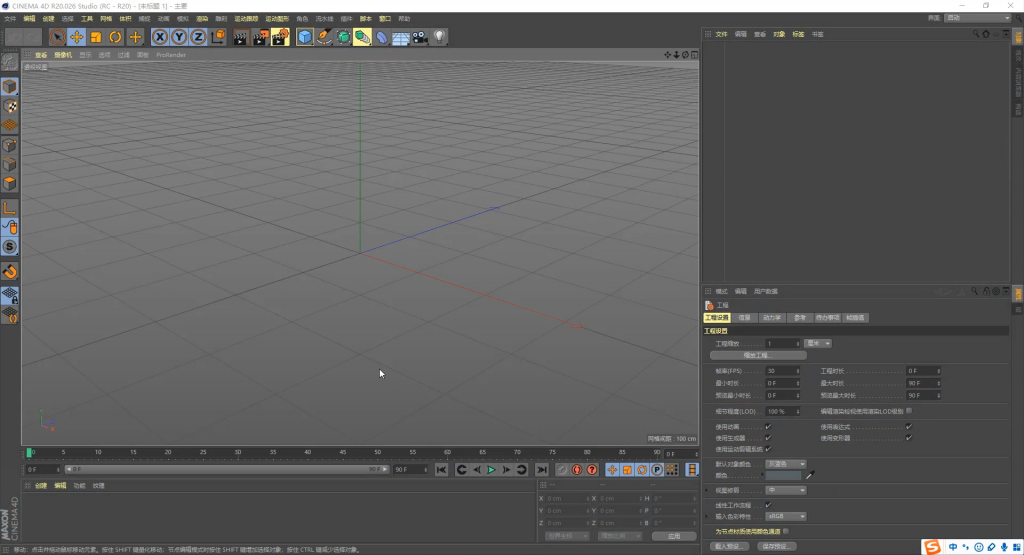Go to start of timeline
The width and height of the screenshot is (1024, 555).
(441, 469)
